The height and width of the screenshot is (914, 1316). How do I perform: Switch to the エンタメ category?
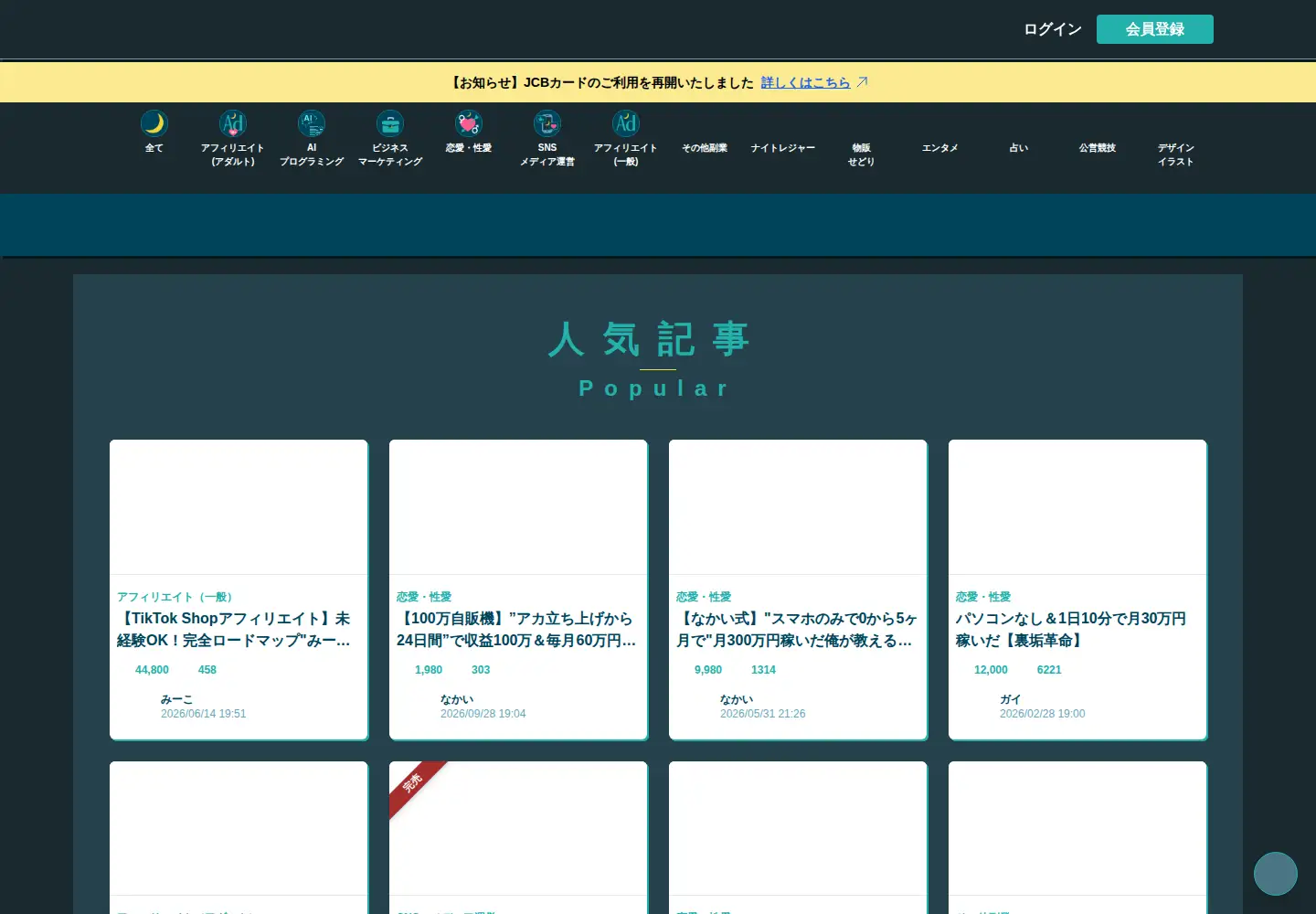pos(940,148)
